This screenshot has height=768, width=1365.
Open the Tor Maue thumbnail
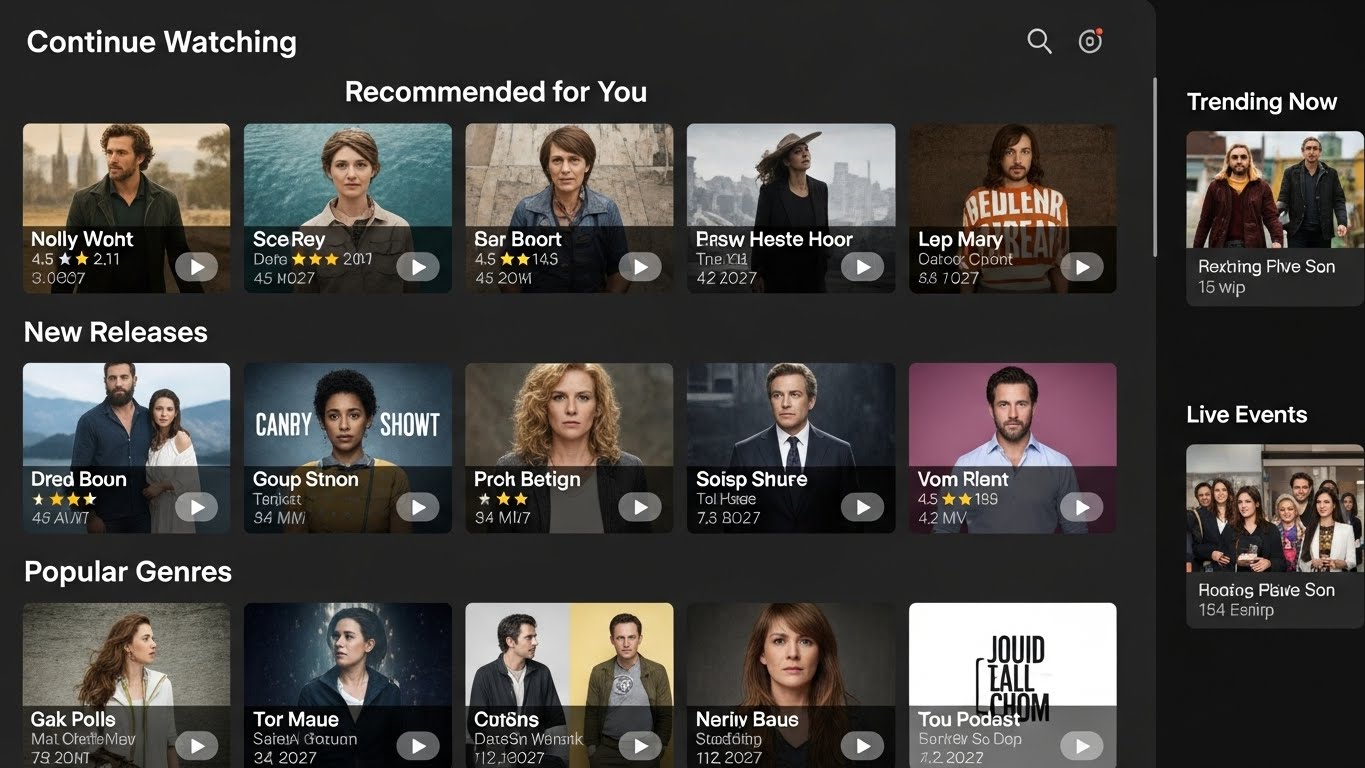point(348,685)
